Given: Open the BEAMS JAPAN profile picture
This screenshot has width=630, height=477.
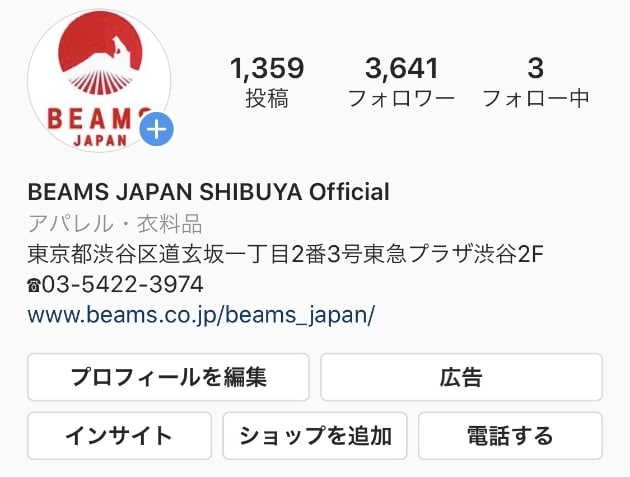Looking at the screenshot, I should [99, 80].
